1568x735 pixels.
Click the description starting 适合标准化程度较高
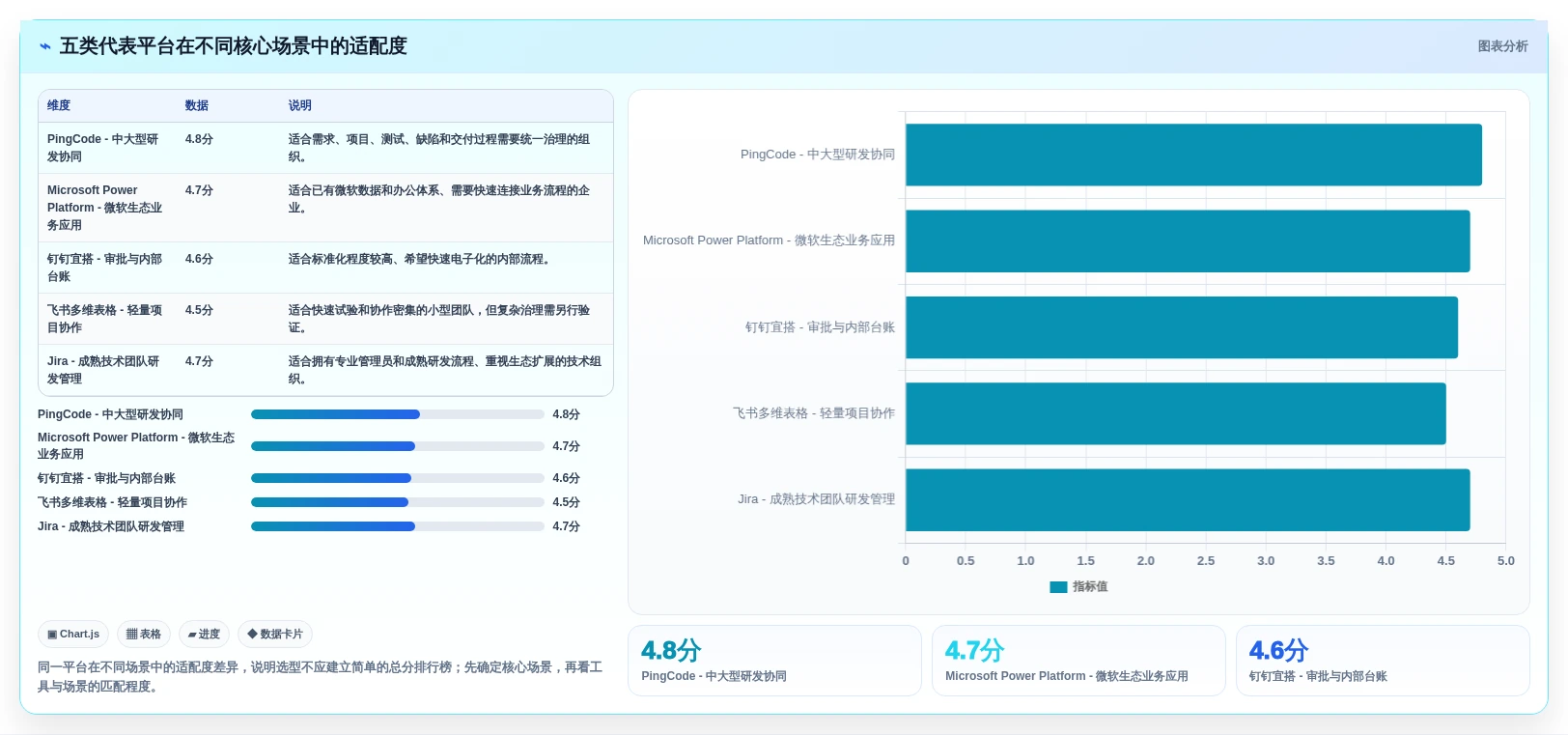point(421,259)
